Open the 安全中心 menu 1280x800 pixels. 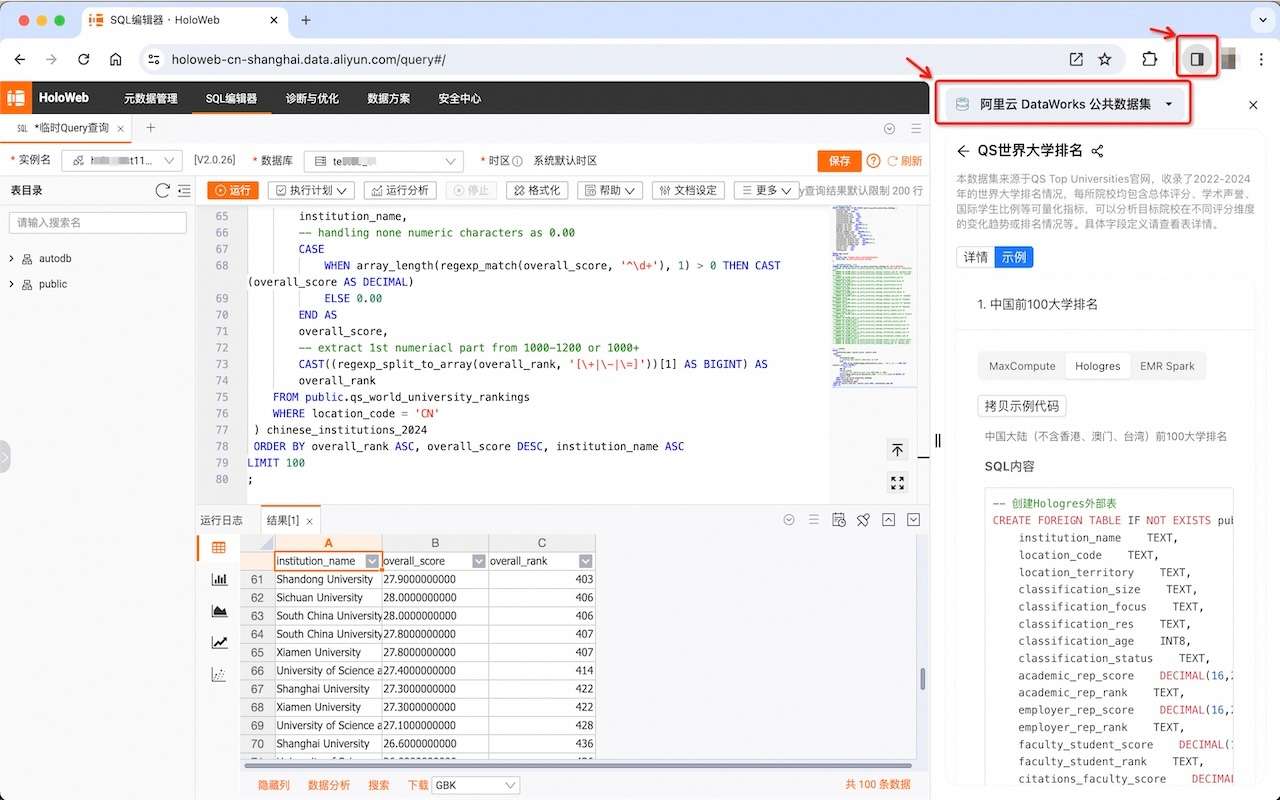click(x=460, y=99)
